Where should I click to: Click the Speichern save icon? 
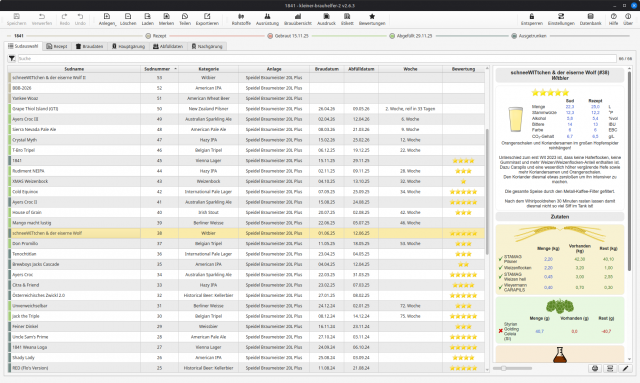tap(16, 19)
